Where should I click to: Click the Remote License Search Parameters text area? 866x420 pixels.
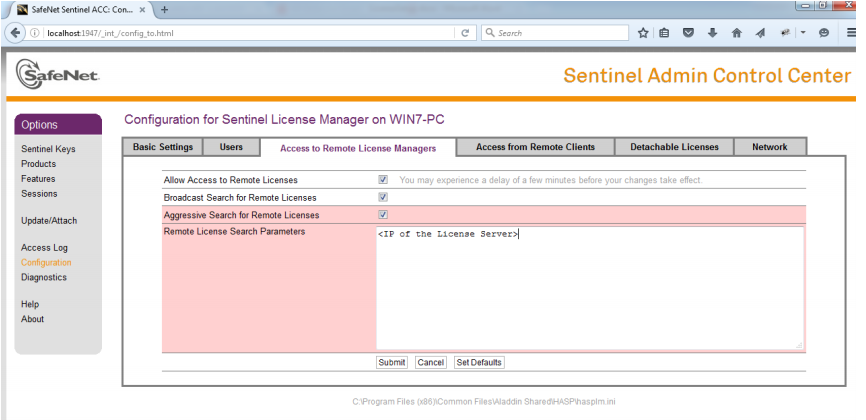pyautogui.click(x=590, y=288)
